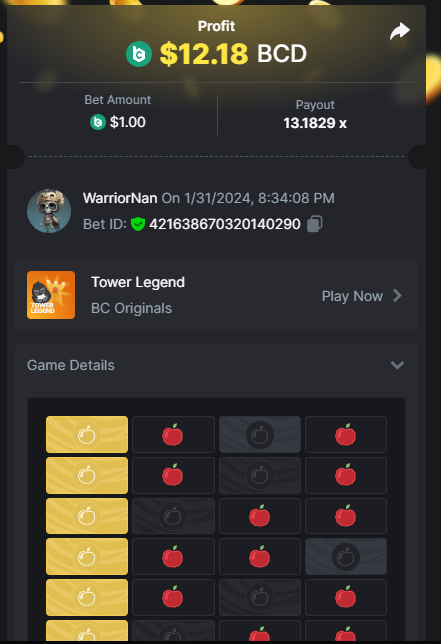Click WarriorNan's skull avatar
This screenshot has width=441, height=644.
coord(49,211)
